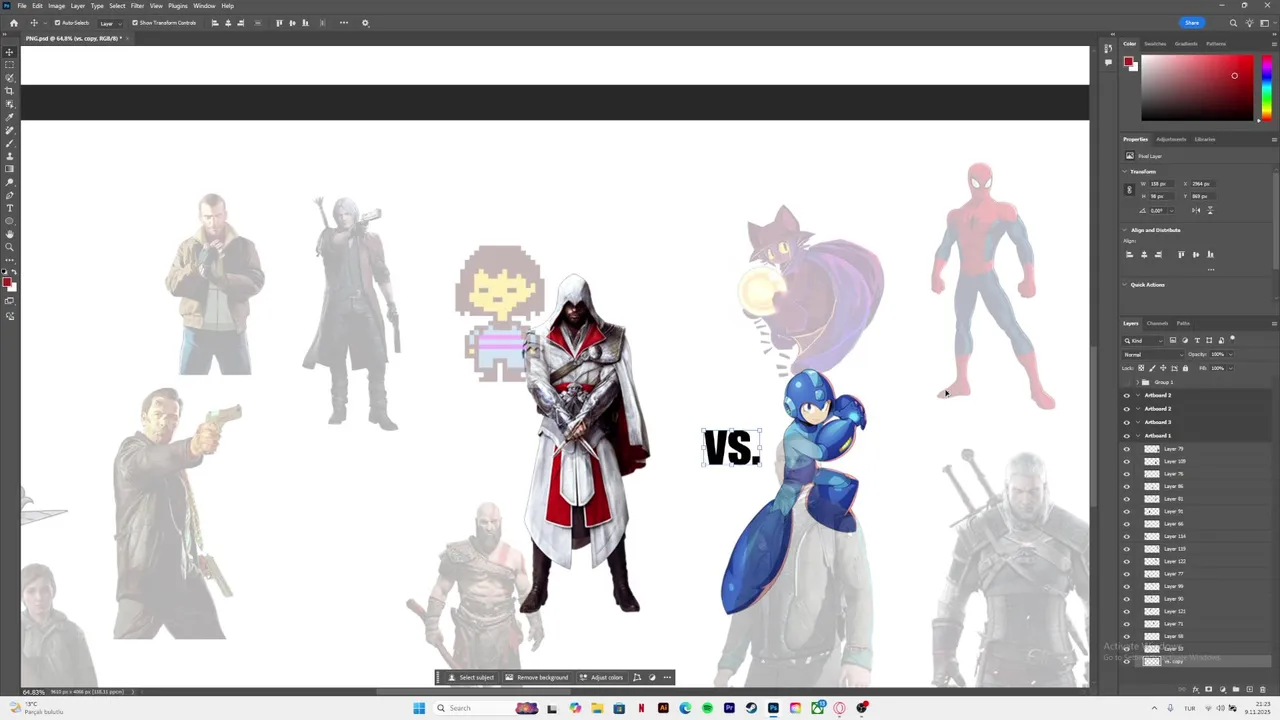
Task: Toggle Show Transform Controls checkbox
Action: pos(135,23)
